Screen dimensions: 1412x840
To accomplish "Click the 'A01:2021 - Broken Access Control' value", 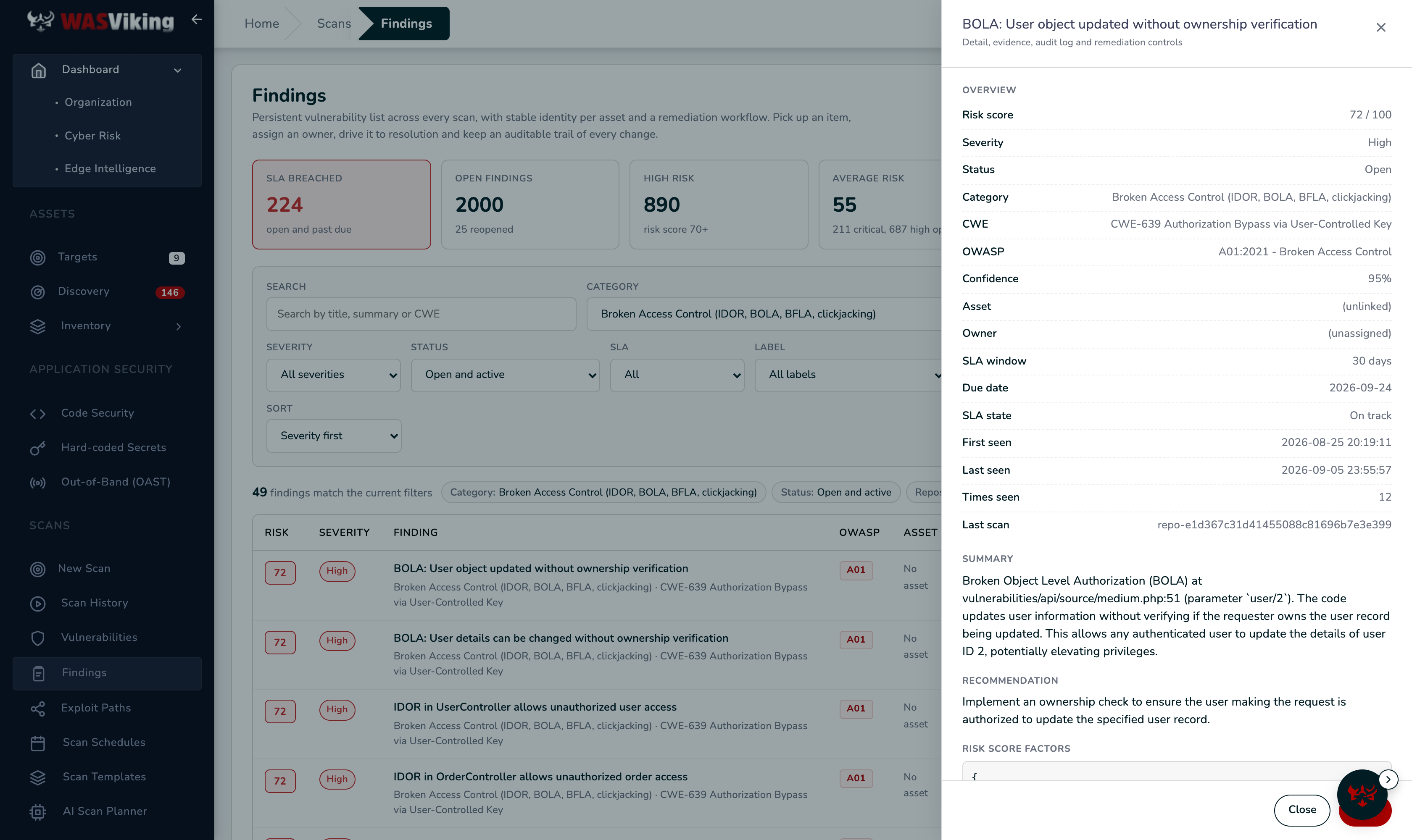I will point(1304,252).
